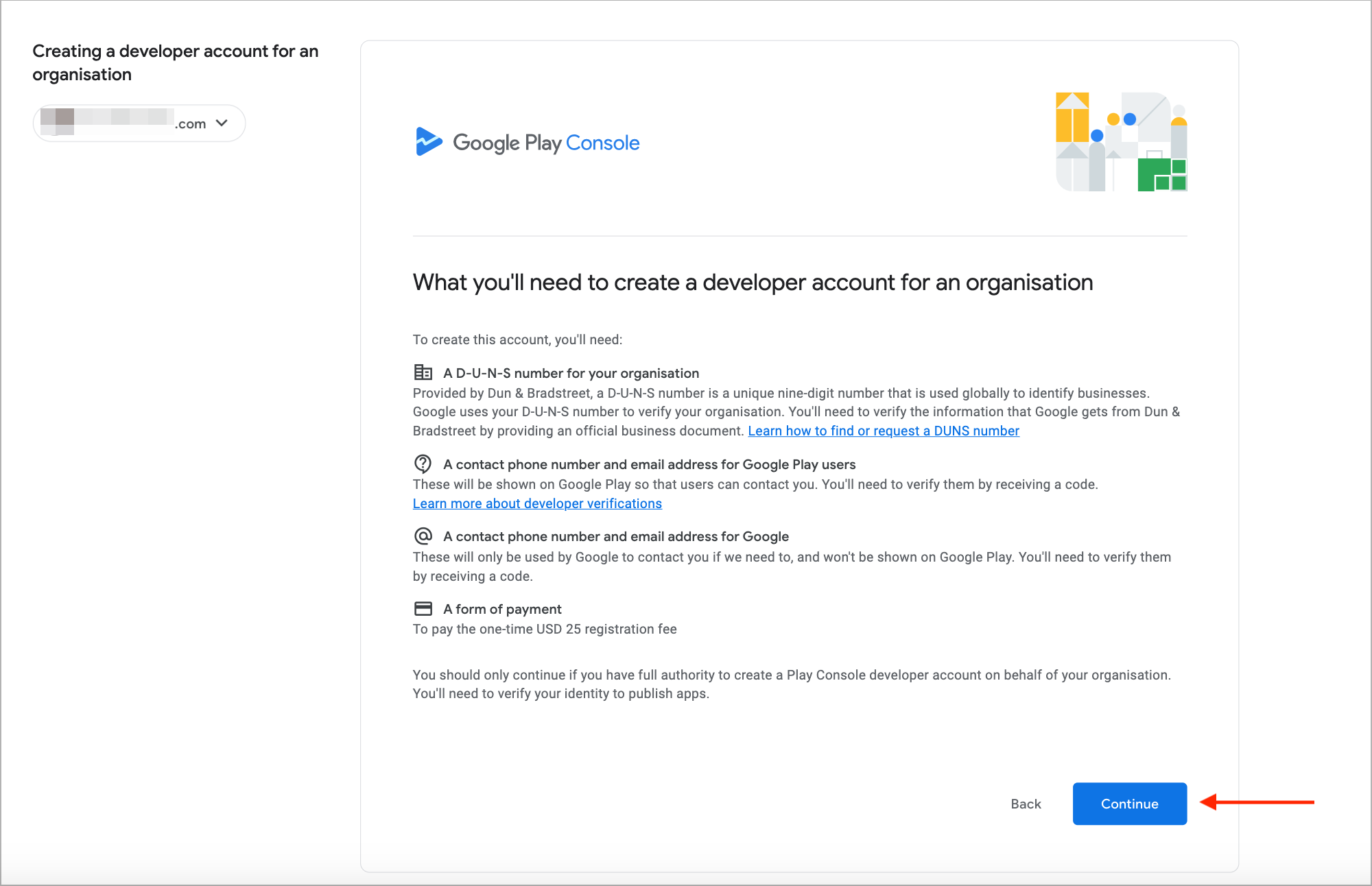
Task: Click the colorful illustration graphic at top right
Action: click(1121, 142)
